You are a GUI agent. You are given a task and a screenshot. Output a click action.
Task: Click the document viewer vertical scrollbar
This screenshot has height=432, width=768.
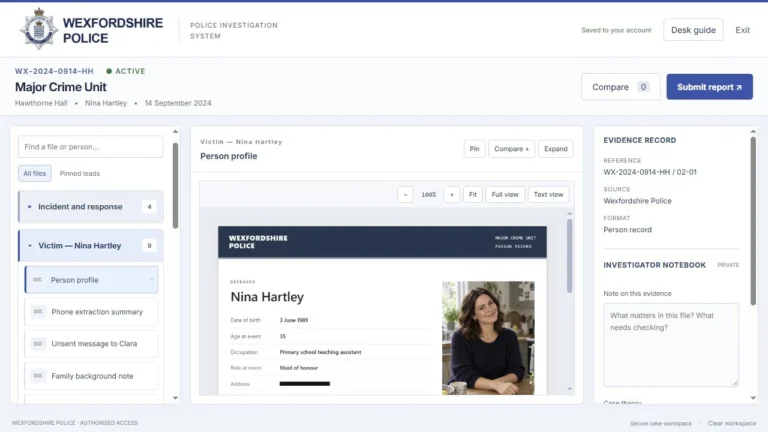click(569, 256)
